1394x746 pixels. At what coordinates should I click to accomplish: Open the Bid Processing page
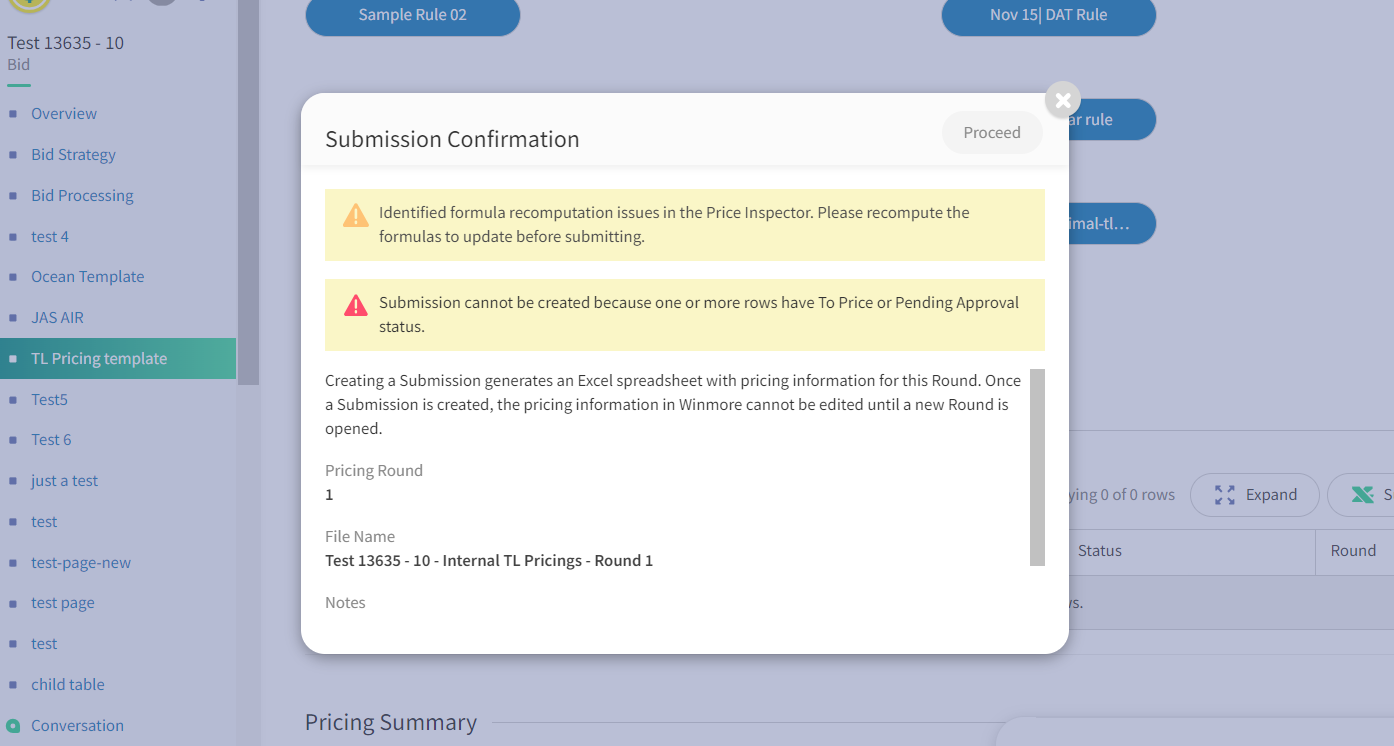point(82,196)
